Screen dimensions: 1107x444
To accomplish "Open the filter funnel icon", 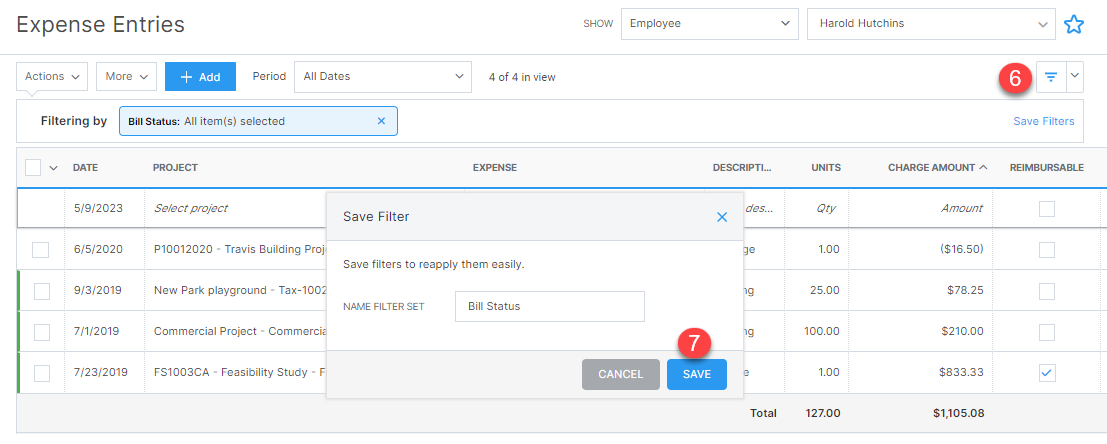I will click(x=1051, y=77).
